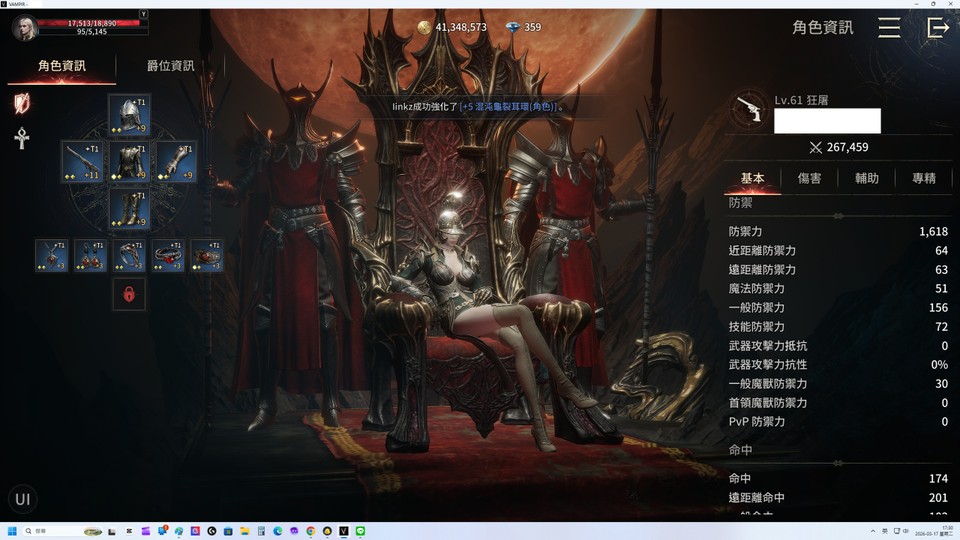Click the earrings accessory slot
This screenshot has height=540, width=960.
(x=90, y=256)
